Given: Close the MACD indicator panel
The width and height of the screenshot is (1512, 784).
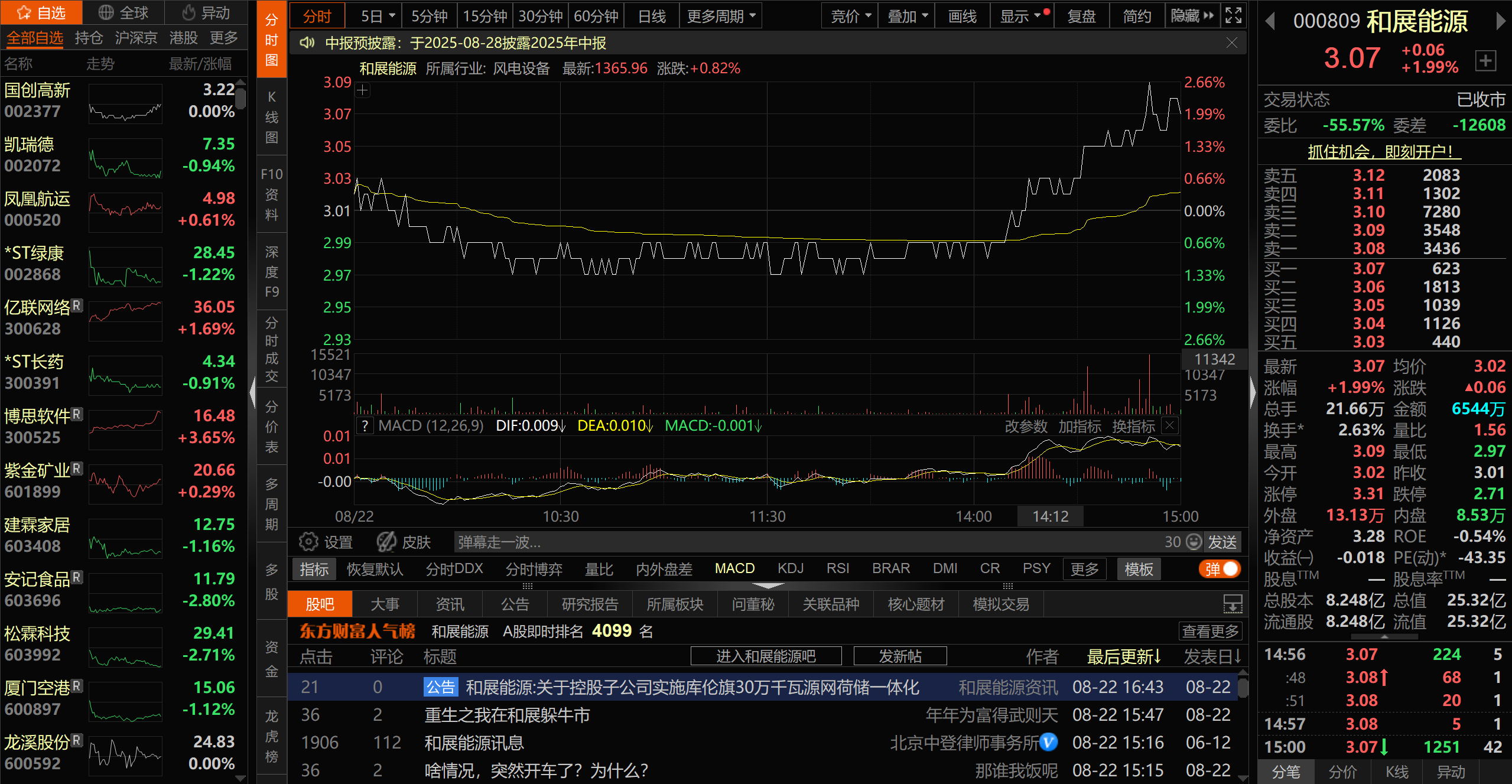Looking at the screenshot, I should (x=1169, y=425).
